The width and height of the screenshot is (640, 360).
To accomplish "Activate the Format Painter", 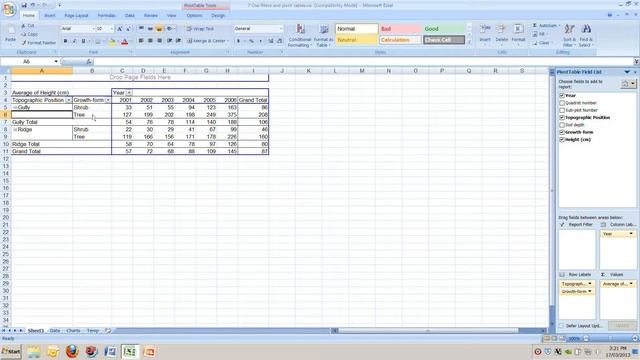I will pos(38,42).
